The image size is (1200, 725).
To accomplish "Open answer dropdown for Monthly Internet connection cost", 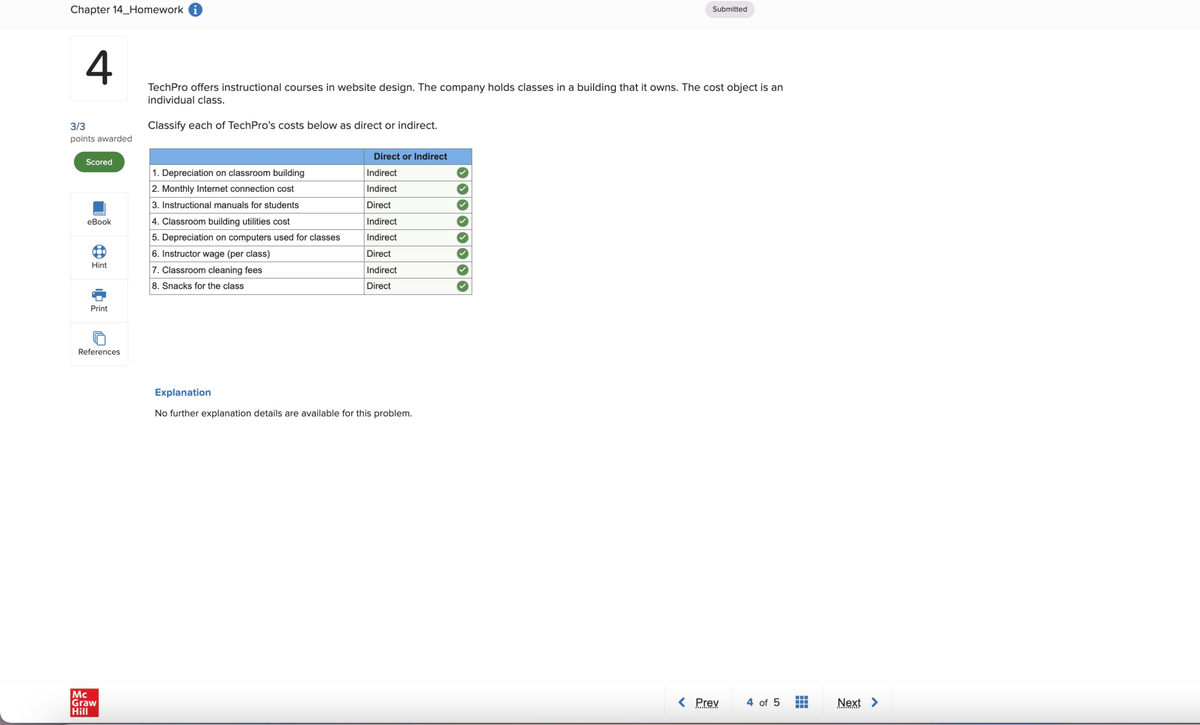I will (x=408, y=189).
